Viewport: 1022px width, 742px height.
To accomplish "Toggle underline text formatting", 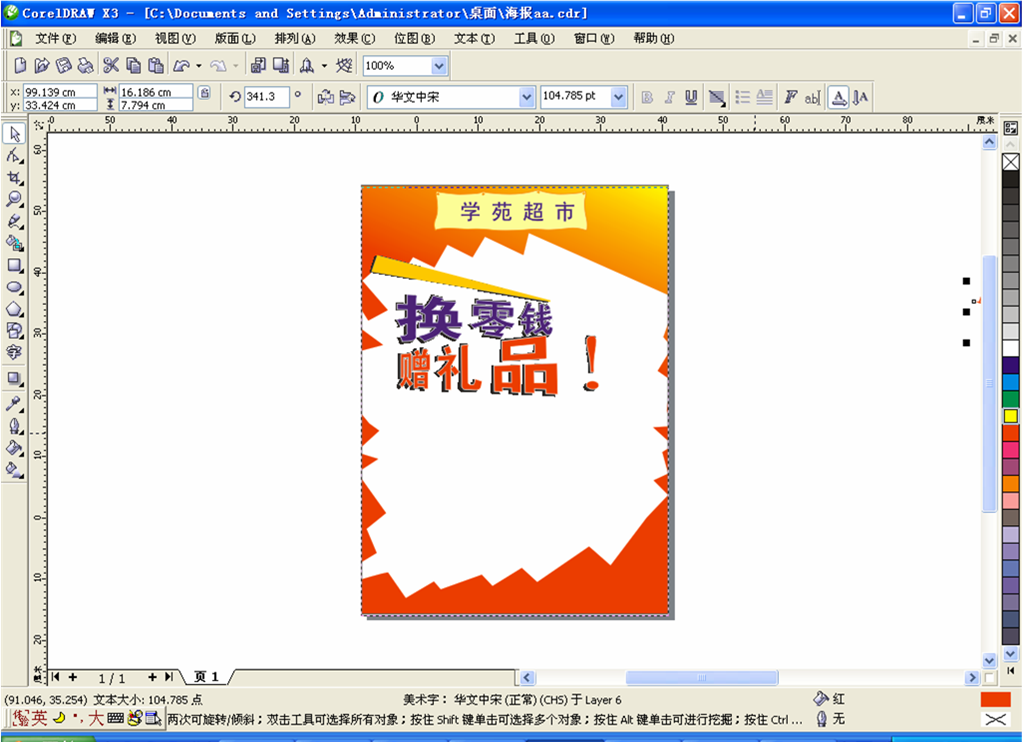I will tap(691, 97).
